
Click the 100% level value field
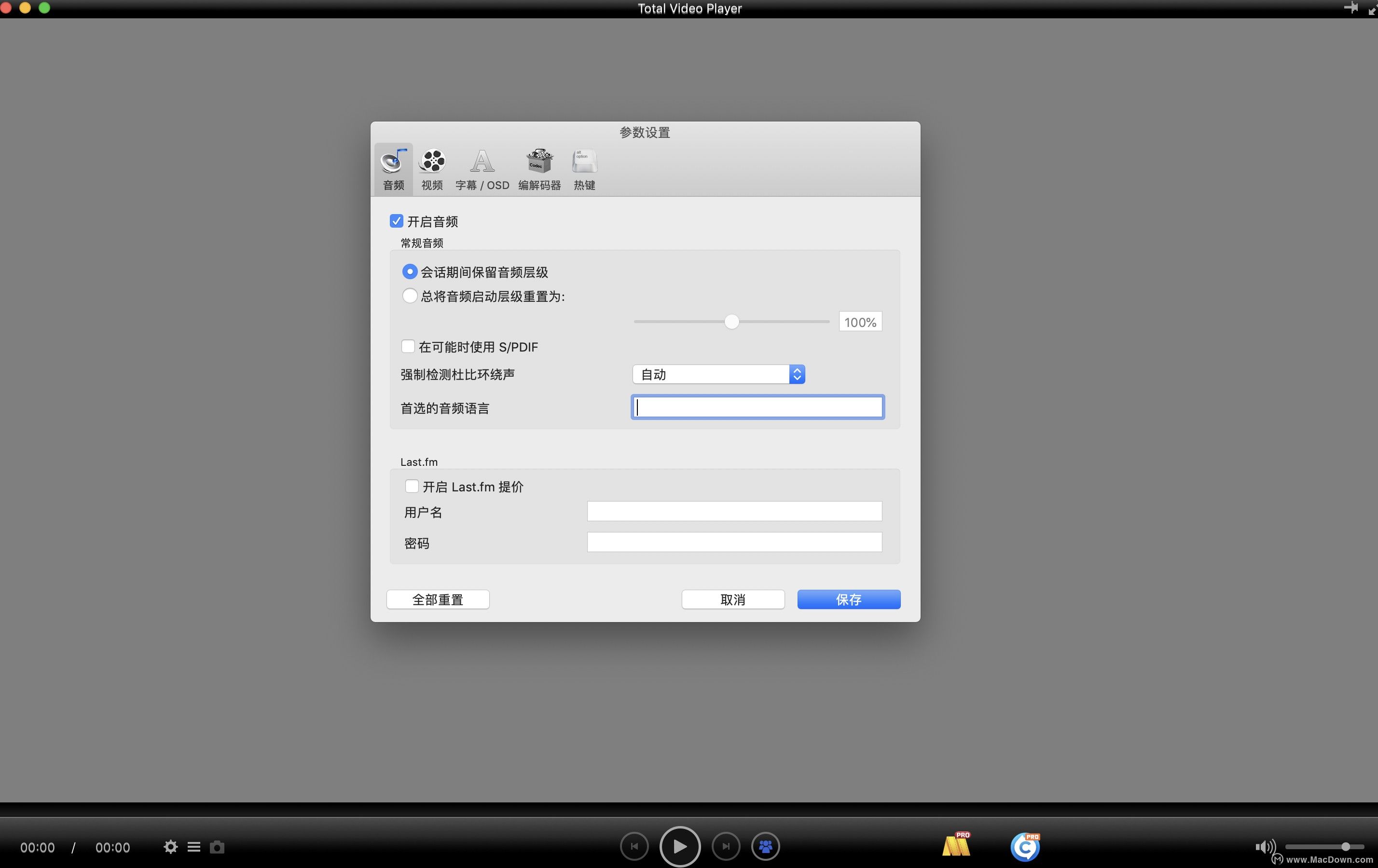point(860,322)
